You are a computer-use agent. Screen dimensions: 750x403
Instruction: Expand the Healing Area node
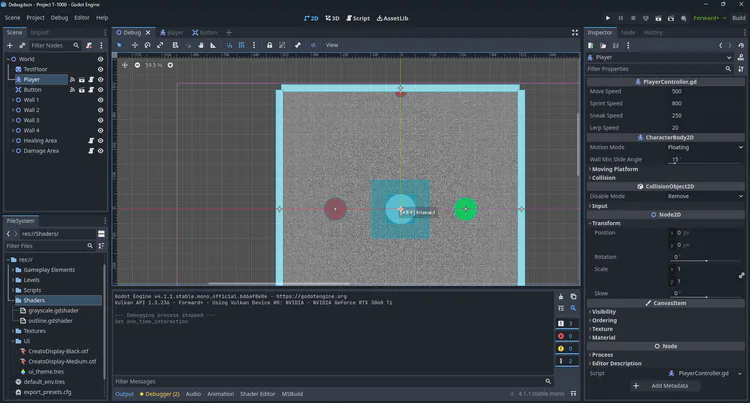coord(13,140)
